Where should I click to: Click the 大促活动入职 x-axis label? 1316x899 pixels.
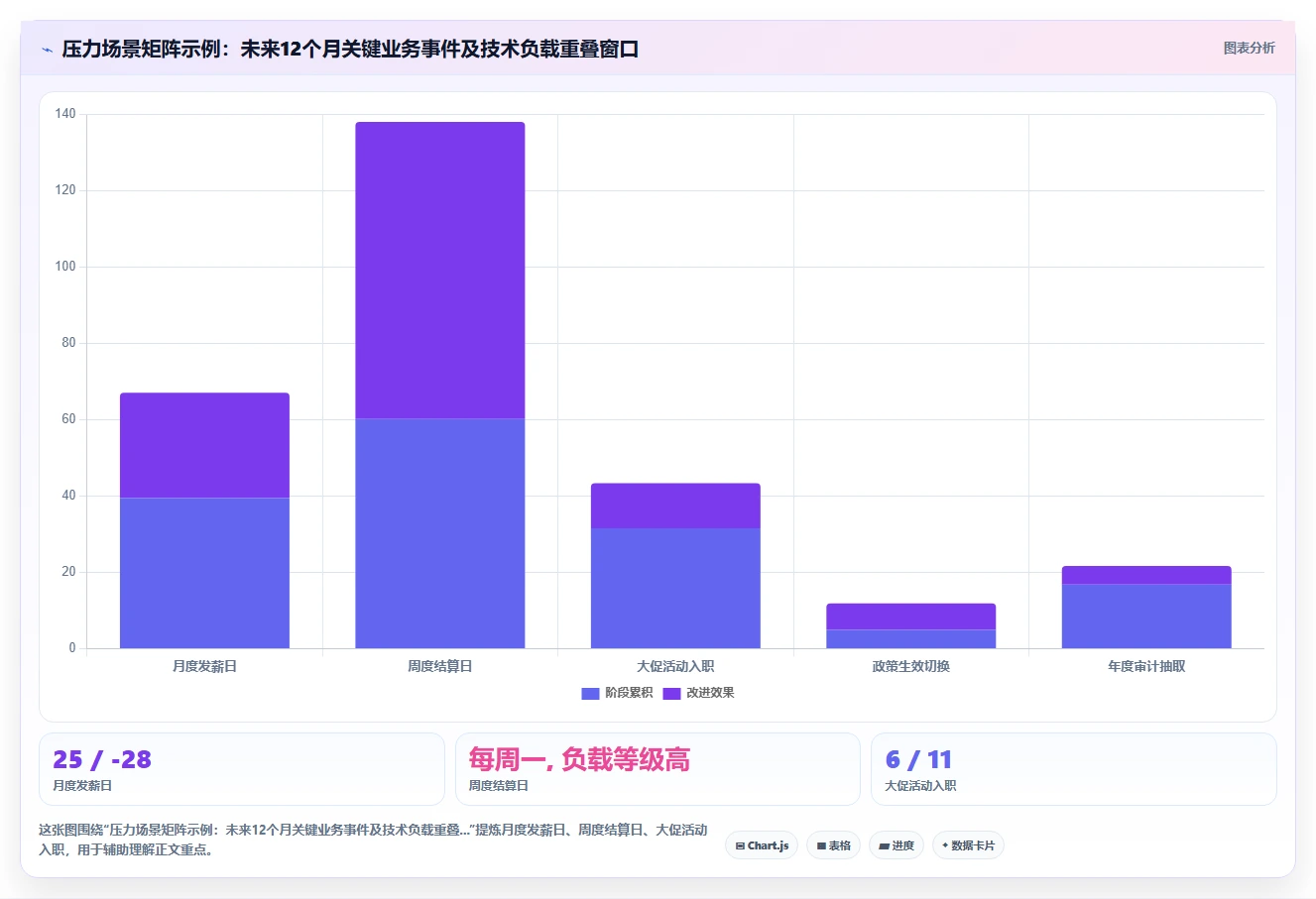click(x=675, y=666)
